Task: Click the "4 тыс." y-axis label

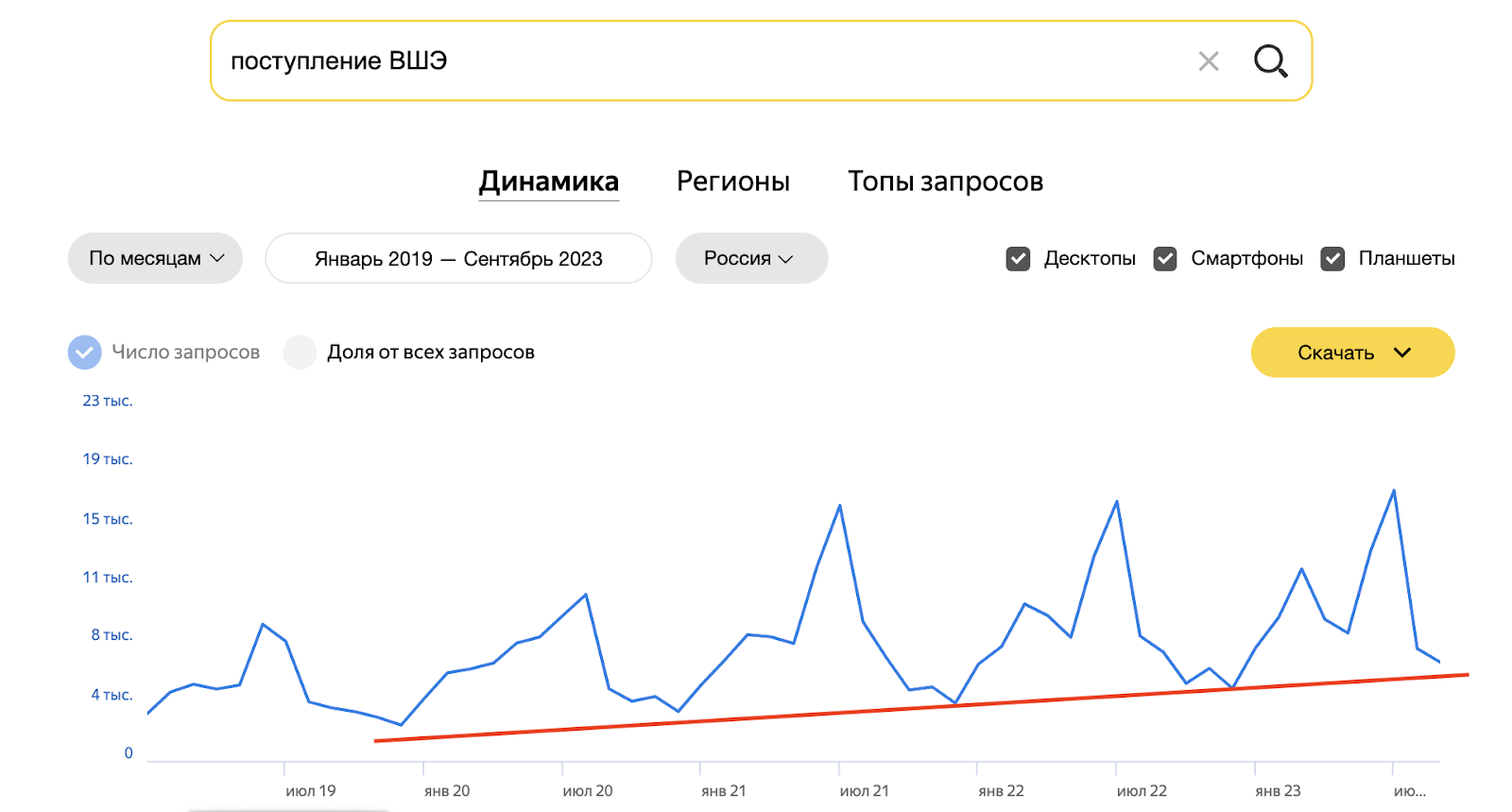Action: [112, 695]
